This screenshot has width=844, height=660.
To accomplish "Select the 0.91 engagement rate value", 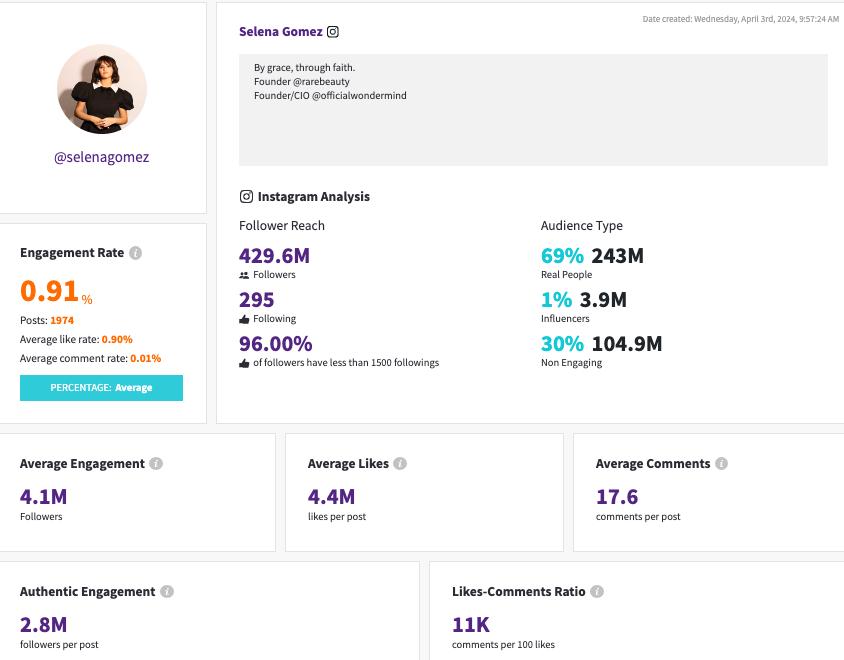I will tap(49, 291).
